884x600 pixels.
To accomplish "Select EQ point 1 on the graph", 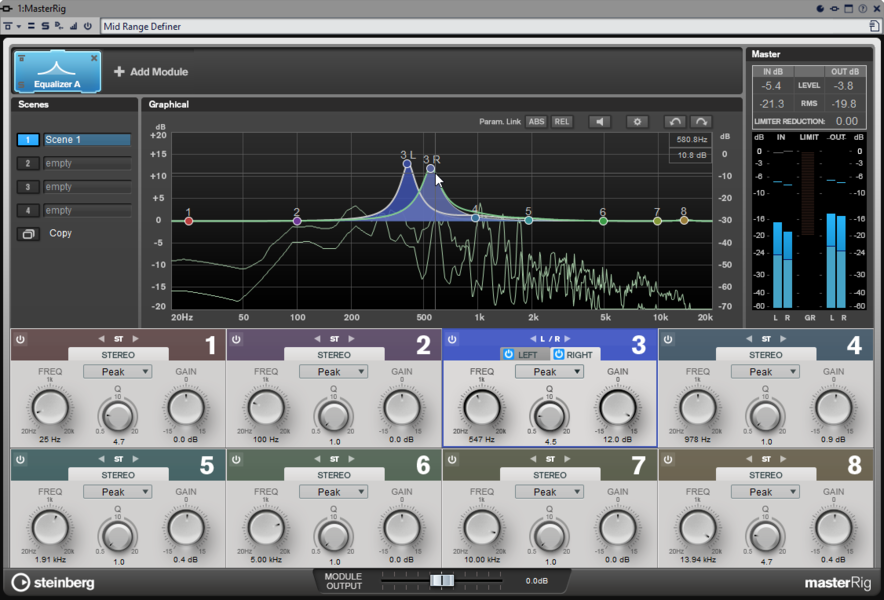I will click(x=189, y=221).
